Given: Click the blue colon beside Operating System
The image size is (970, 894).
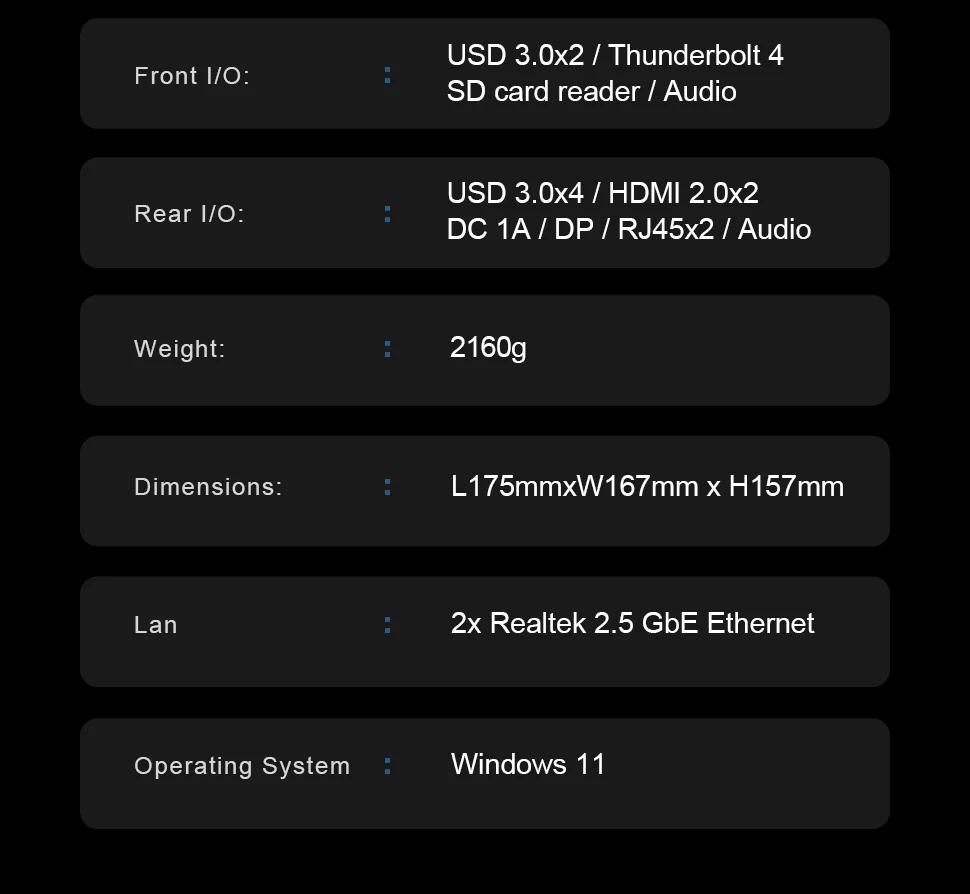Looking at the screenshot, I should (x=388, y=766).
